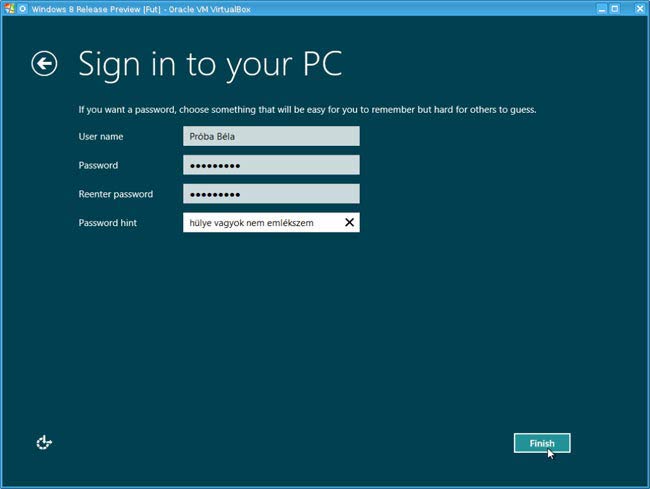Click the "Reenter password" label
This screenshot has height=489, width=650.
coord(115,194)
